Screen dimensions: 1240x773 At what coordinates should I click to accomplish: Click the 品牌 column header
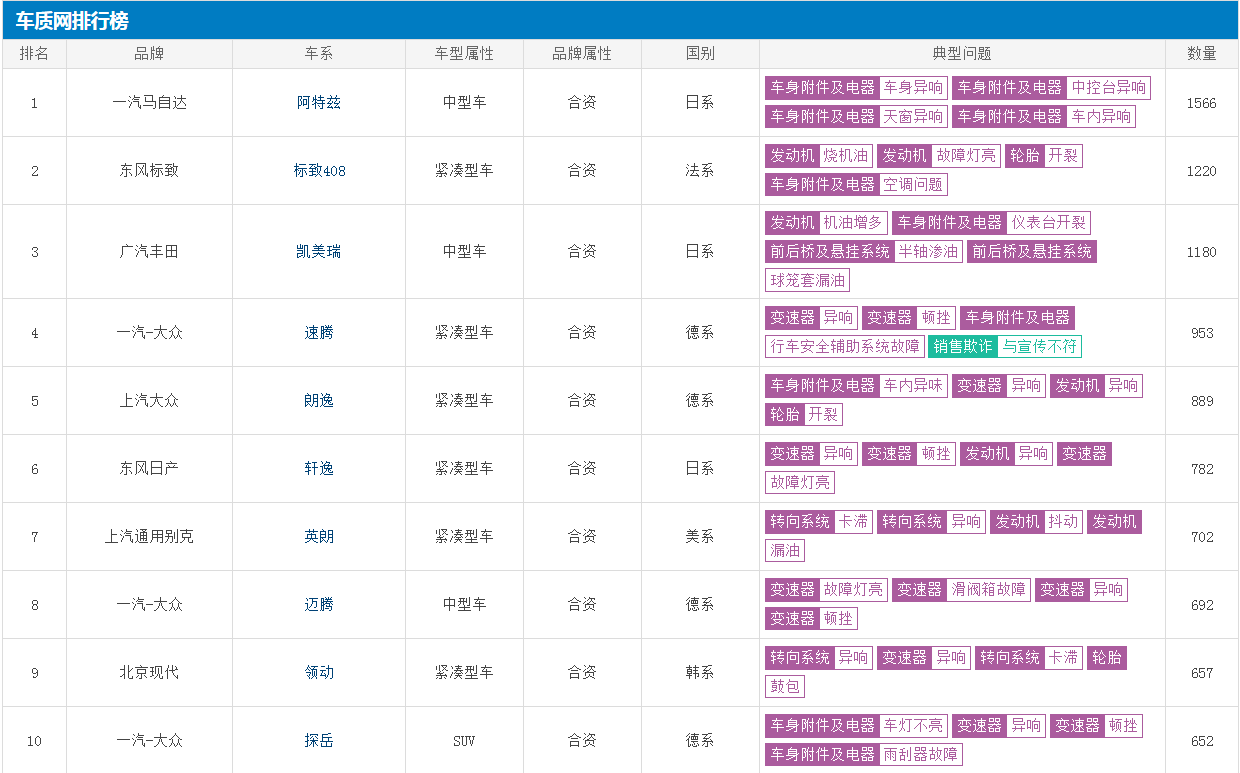coord(149,54)
